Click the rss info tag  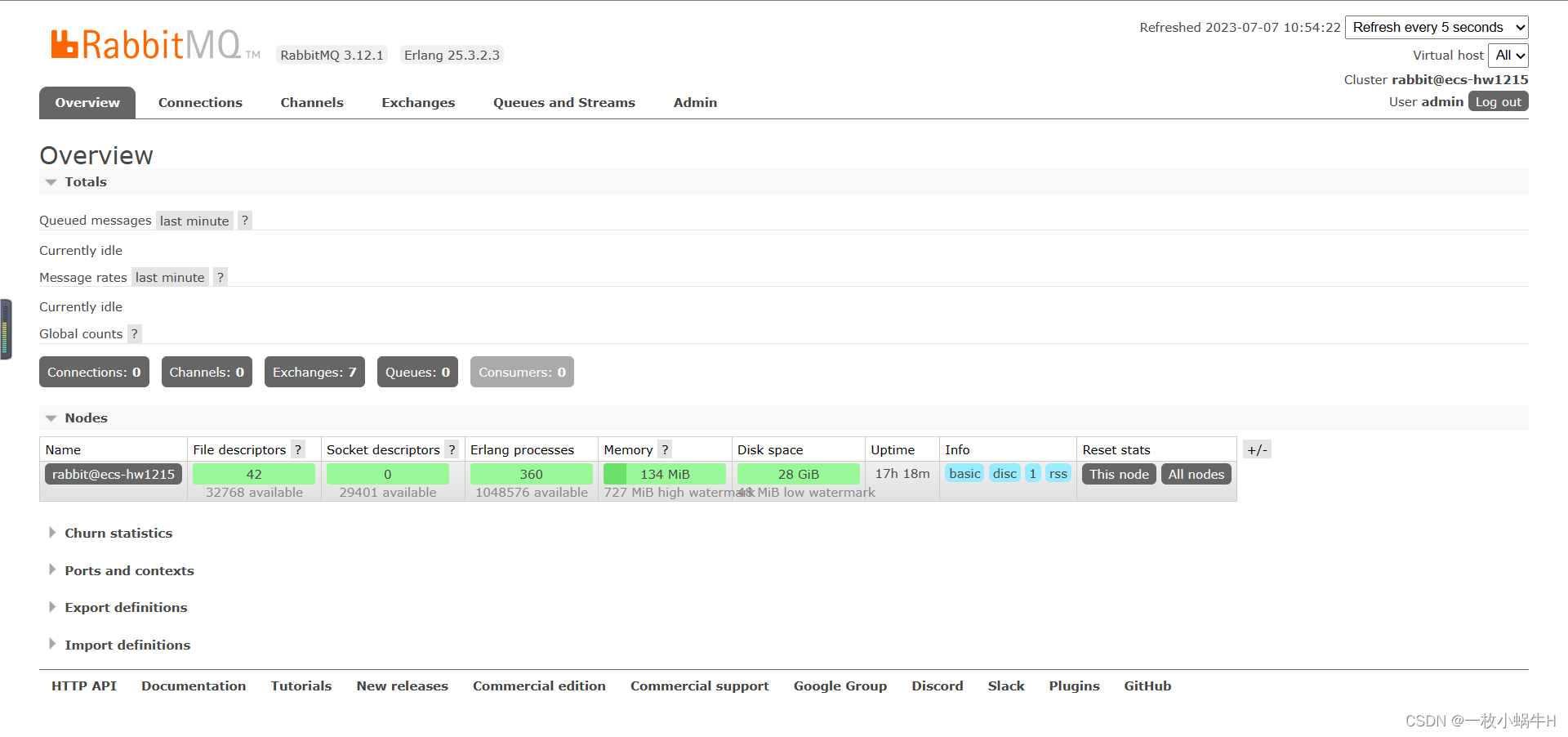coord(1058,473)
